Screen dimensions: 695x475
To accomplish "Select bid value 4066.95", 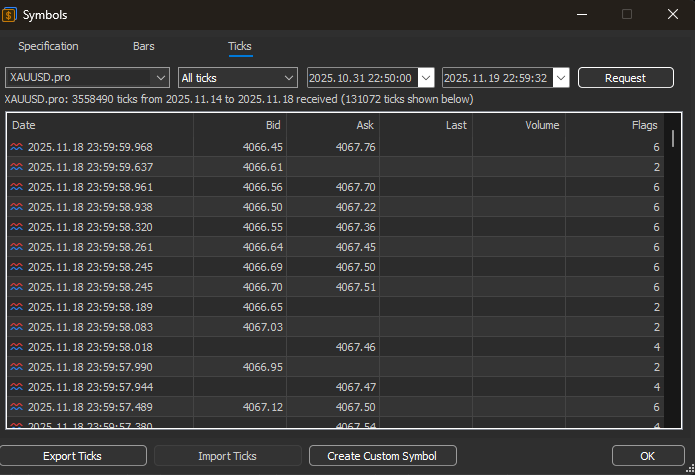I will click(262, 367).
